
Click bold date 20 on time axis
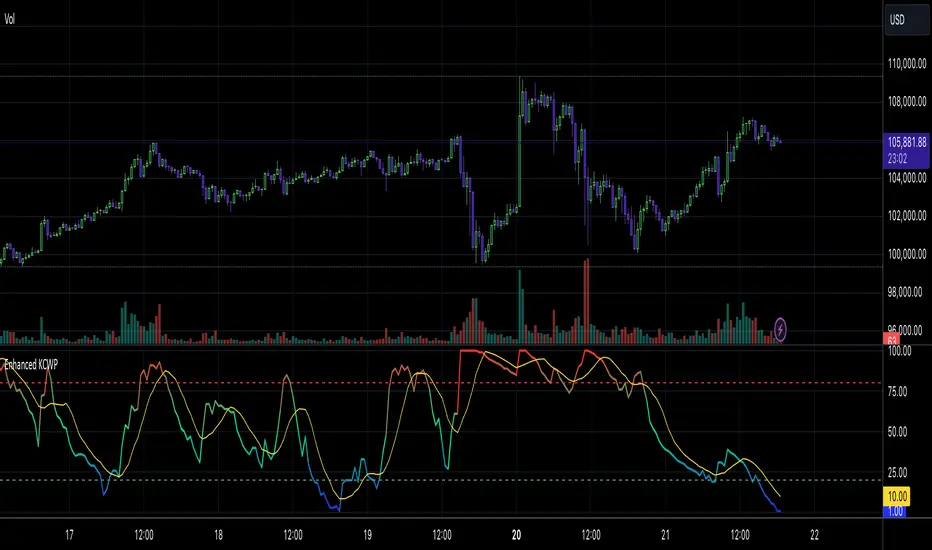click(x=516, y=535)
